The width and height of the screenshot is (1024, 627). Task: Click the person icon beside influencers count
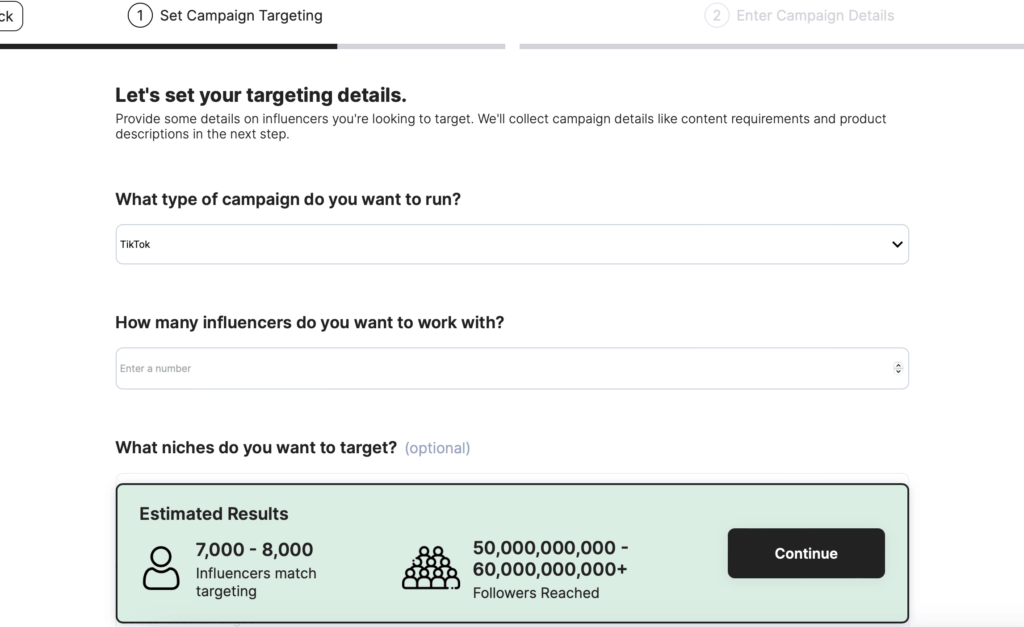(161, 568)
